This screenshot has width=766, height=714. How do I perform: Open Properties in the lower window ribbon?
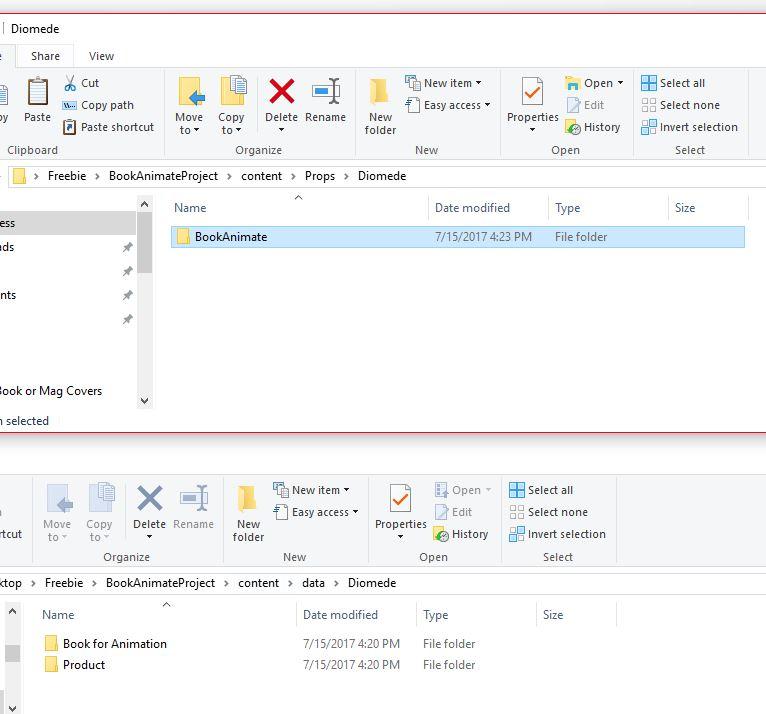click(401, 511)
